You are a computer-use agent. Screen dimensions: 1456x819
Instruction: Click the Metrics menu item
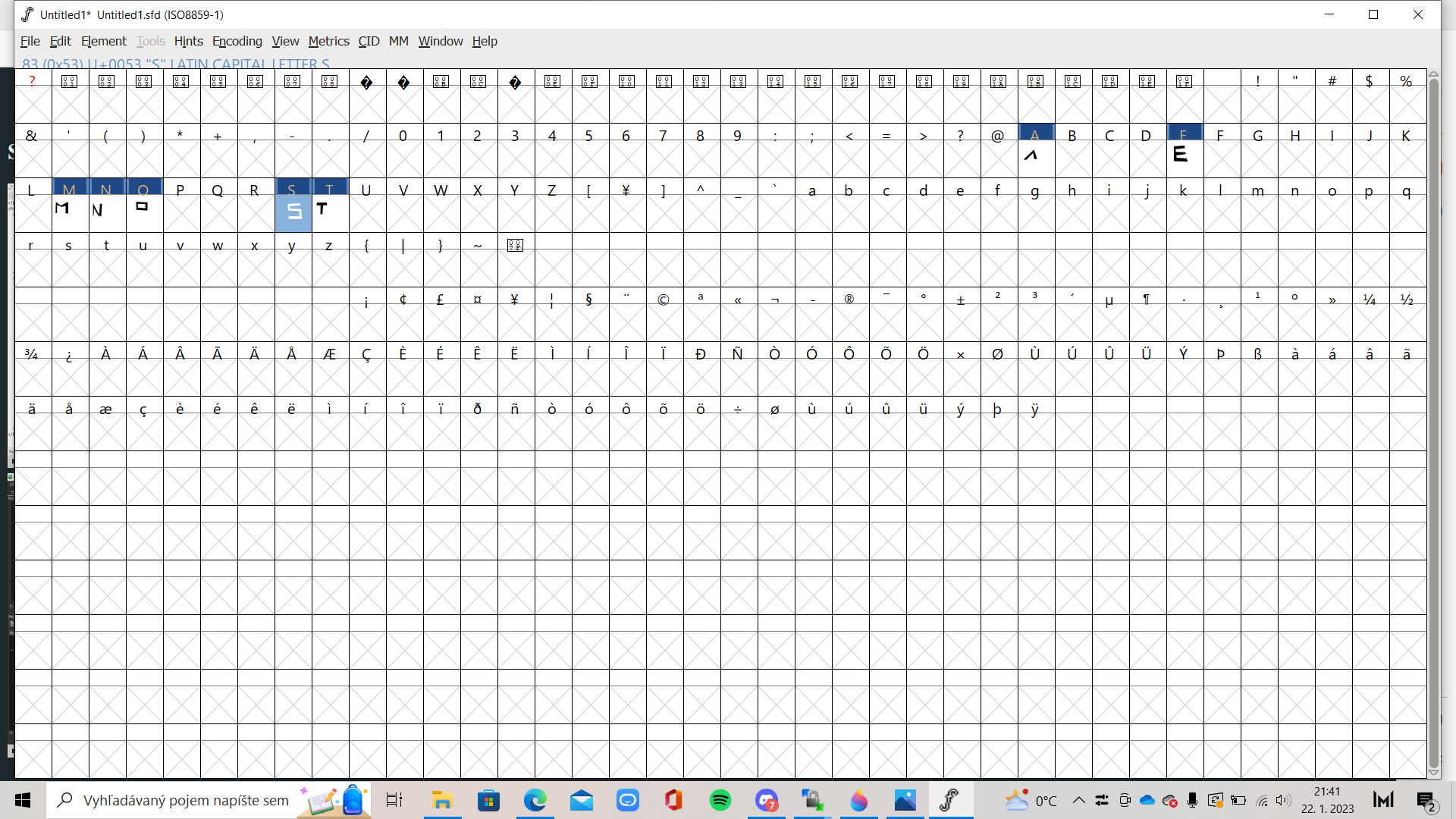(328, 41)
